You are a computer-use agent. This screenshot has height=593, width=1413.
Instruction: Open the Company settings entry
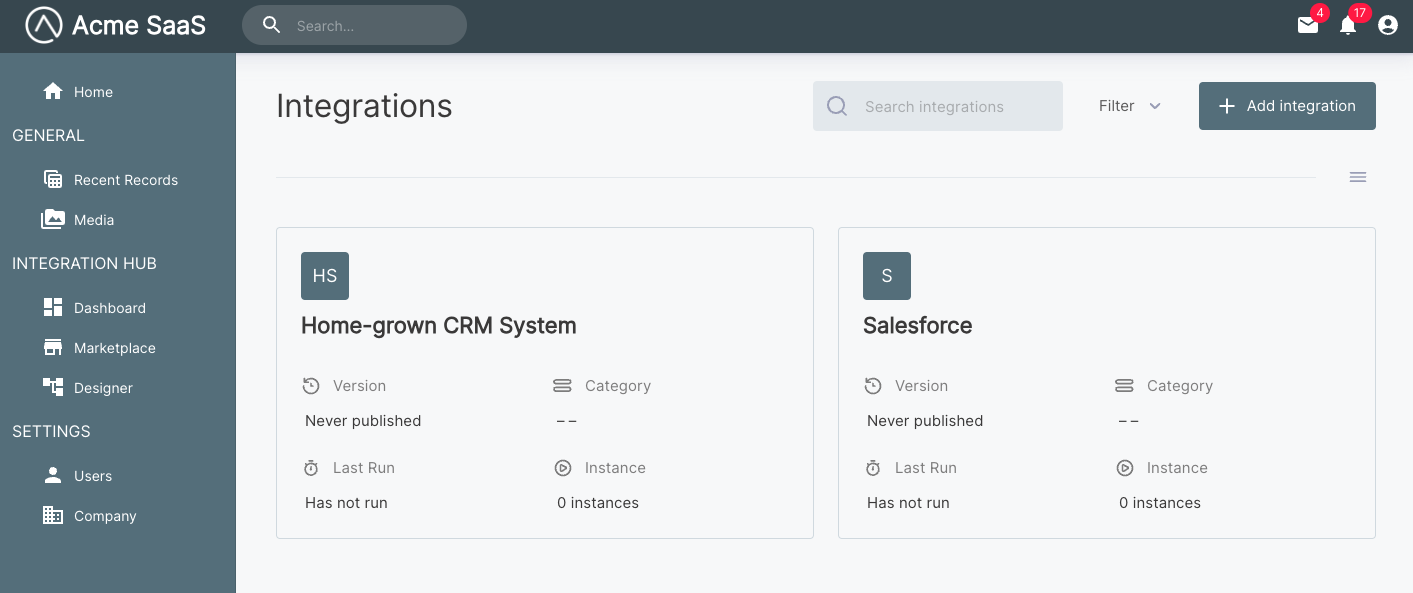104,515
